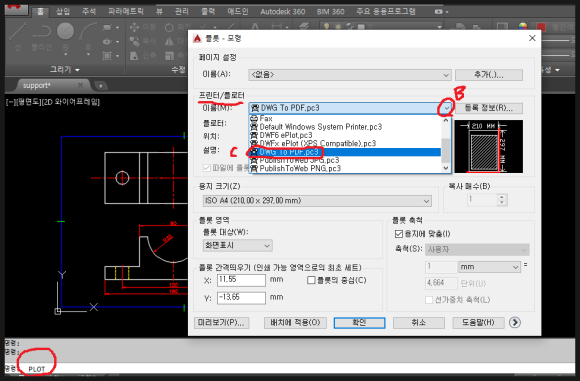This screenshot has width=580, height=381.
Task: Switch to the Autodesk 360 ribbon tab
Action: click(x=283, y=11)
